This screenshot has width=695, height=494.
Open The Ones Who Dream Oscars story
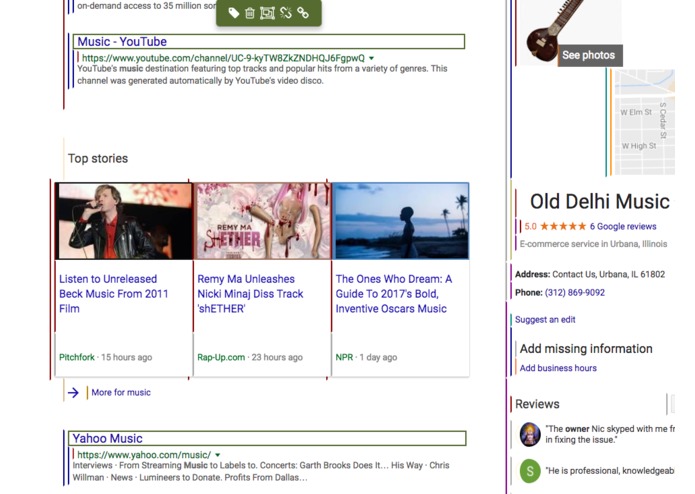(x=394, y=294)
